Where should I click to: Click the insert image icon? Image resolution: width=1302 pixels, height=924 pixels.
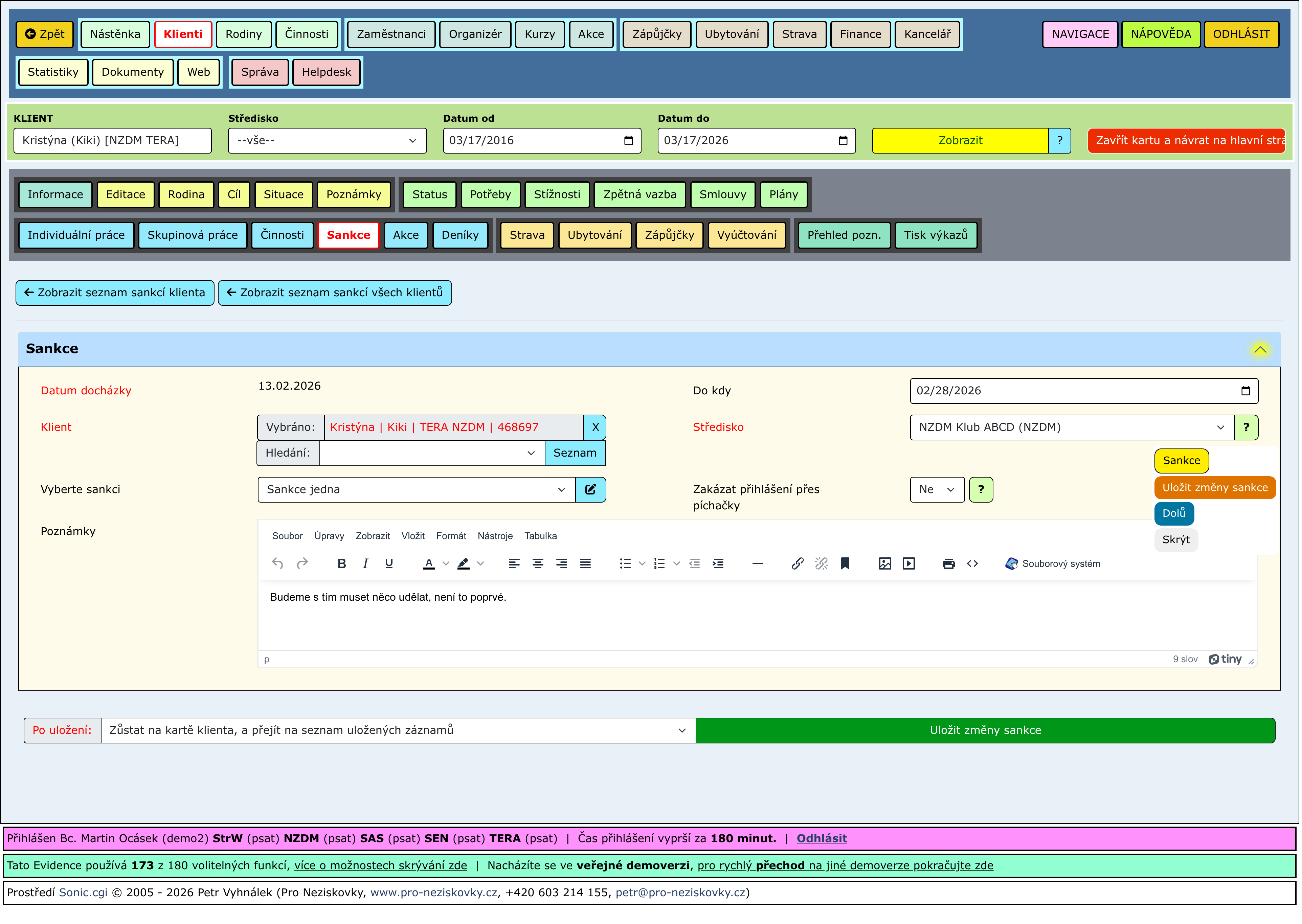point(885,564)
